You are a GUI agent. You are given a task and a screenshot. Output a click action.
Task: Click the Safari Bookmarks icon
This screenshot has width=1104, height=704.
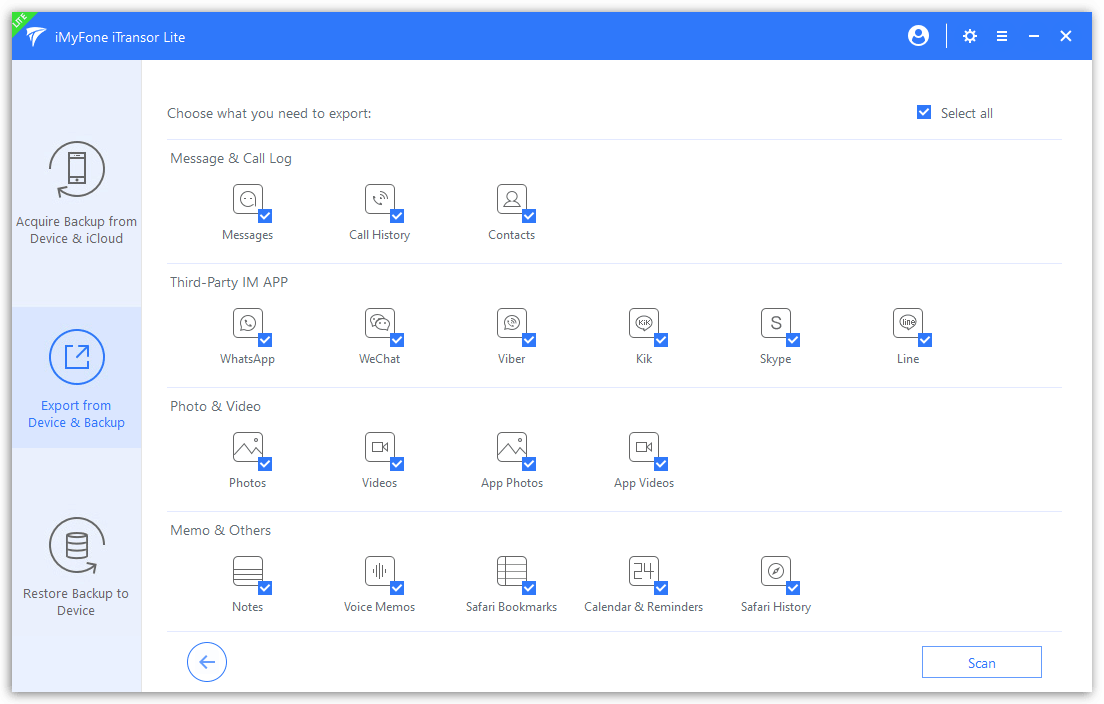tap(512, 571)
